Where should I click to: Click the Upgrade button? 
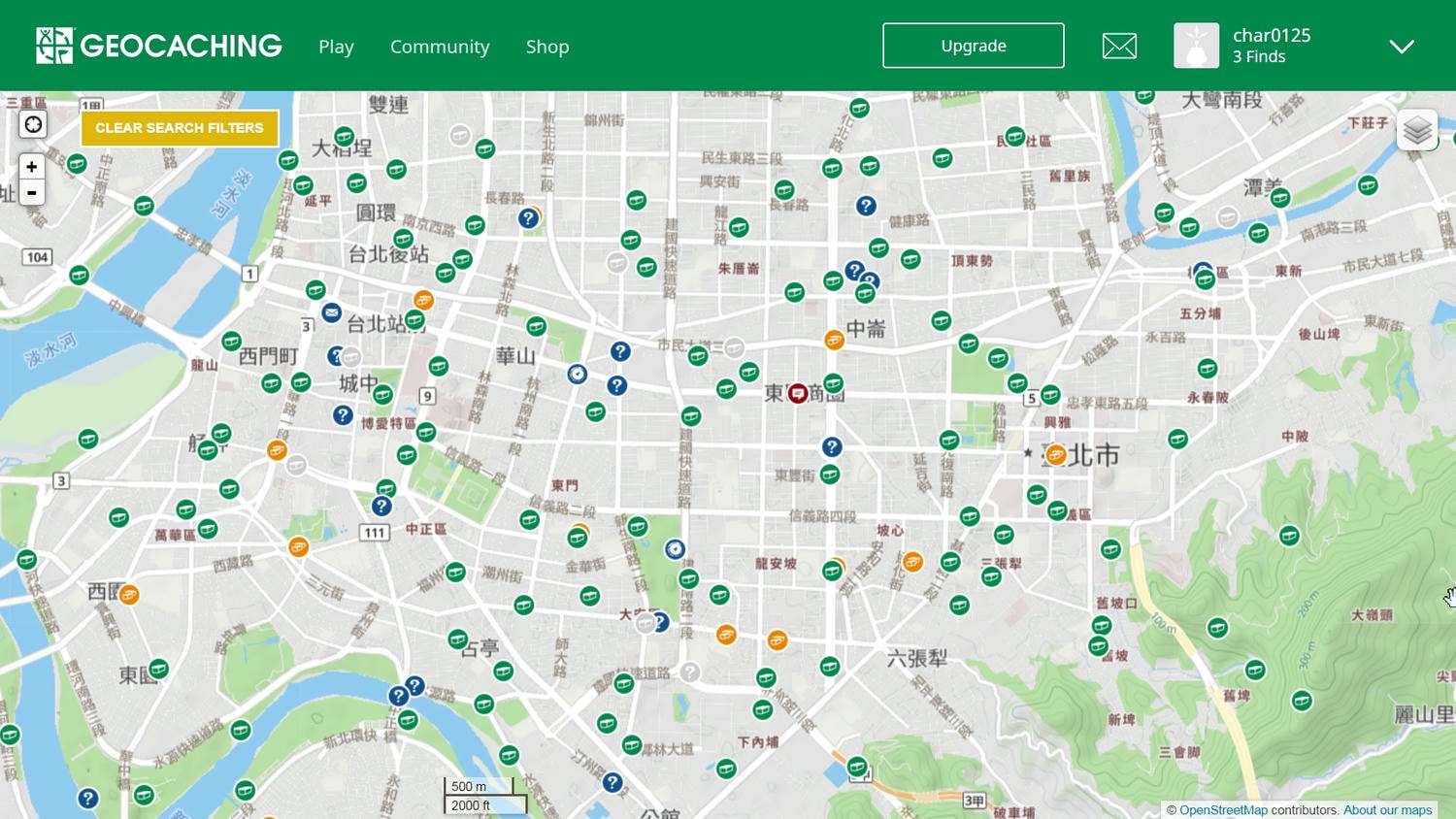coord(973,46)
